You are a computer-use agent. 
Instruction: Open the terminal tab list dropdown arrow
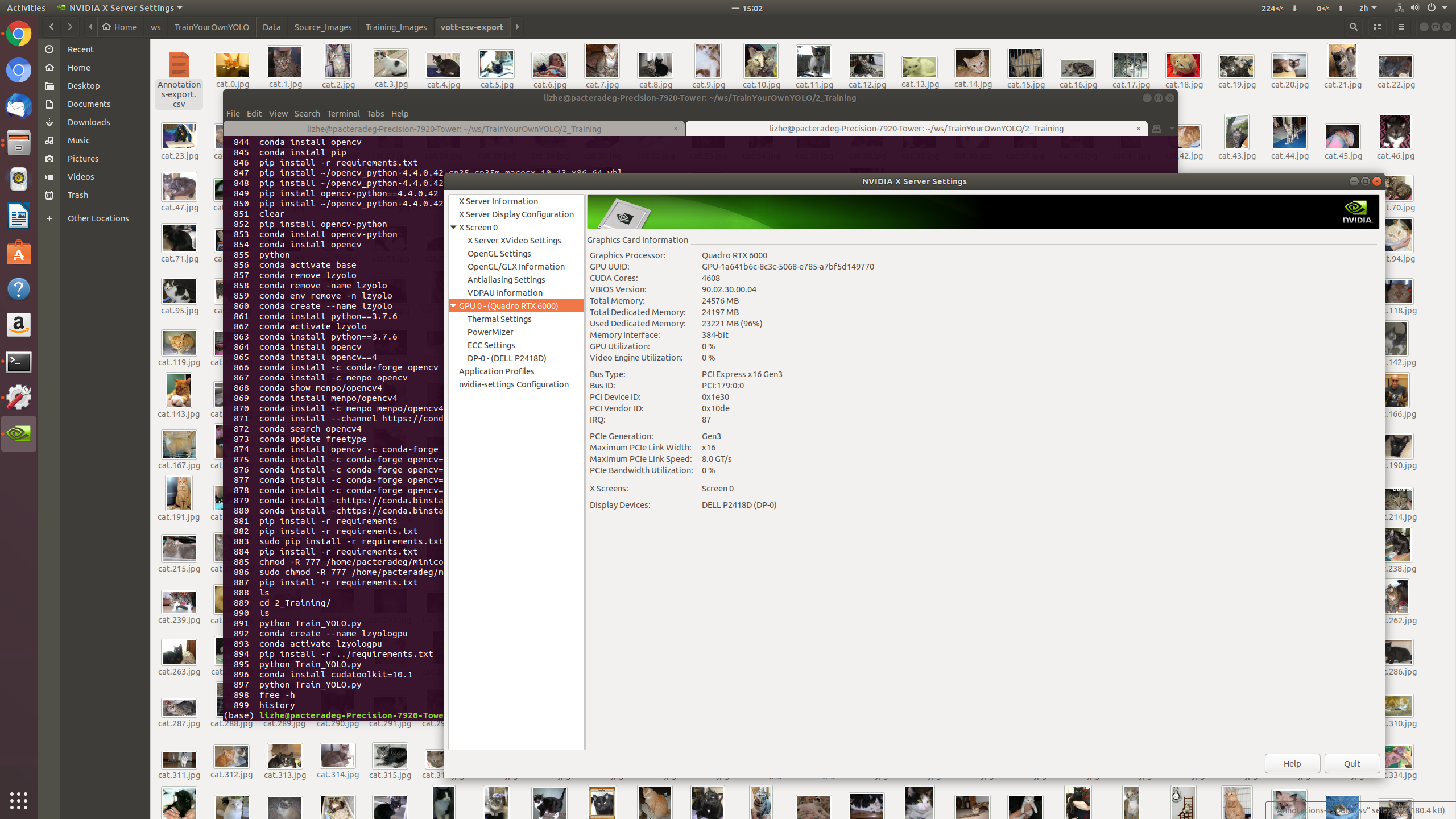(x=1172, y=129)
